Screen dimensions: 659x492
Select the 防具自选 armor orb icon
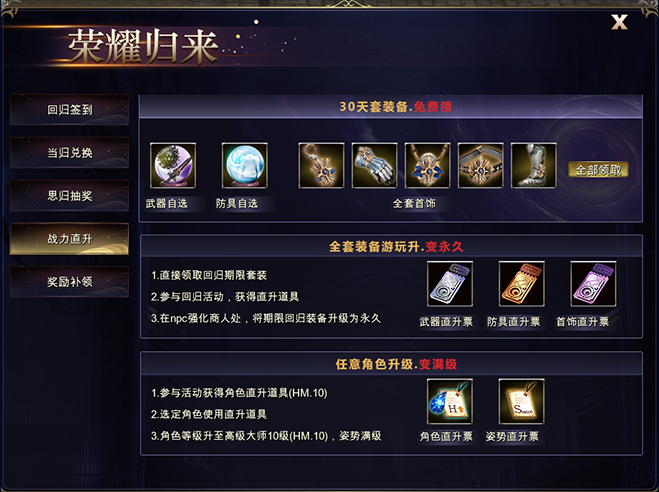click(x=245, y=165)
